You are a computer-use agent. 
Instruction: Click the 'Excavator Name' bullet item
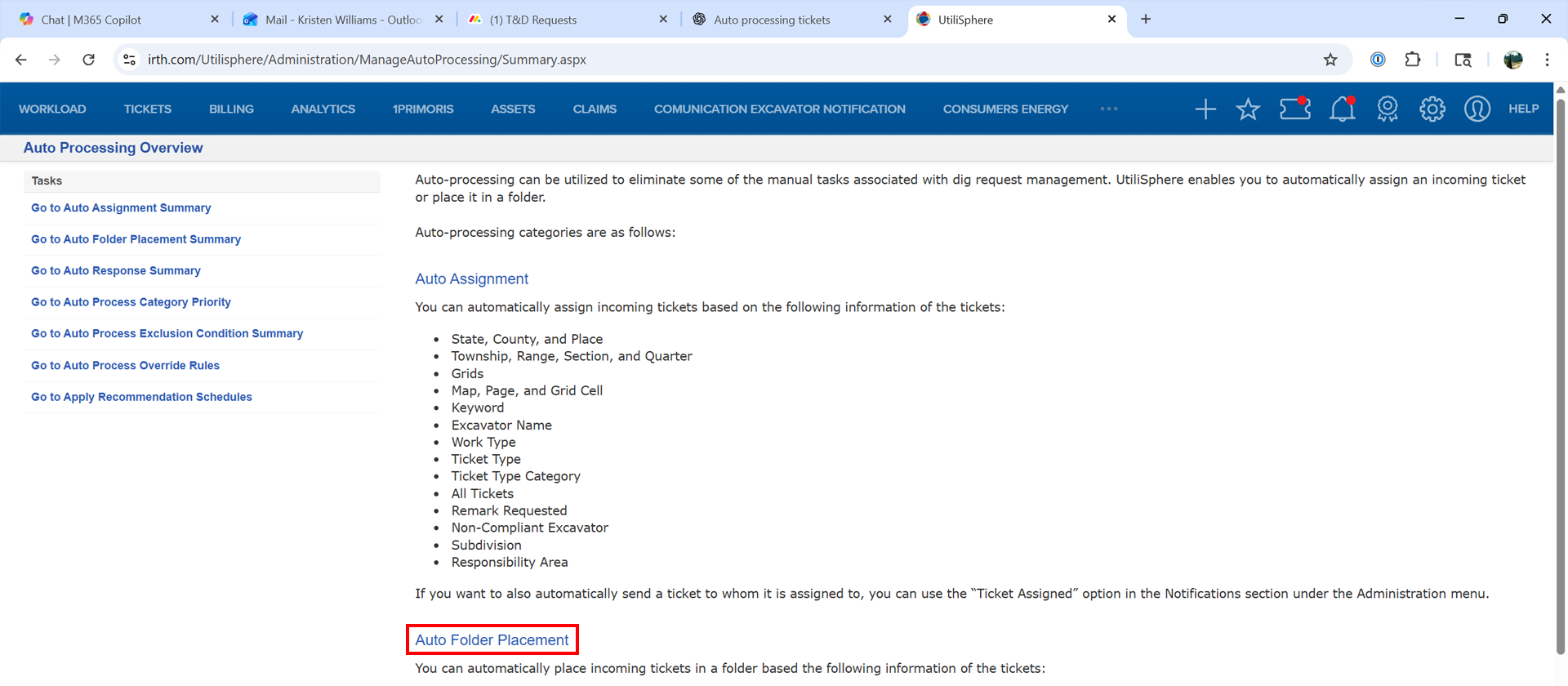click(x=501, y=425)
